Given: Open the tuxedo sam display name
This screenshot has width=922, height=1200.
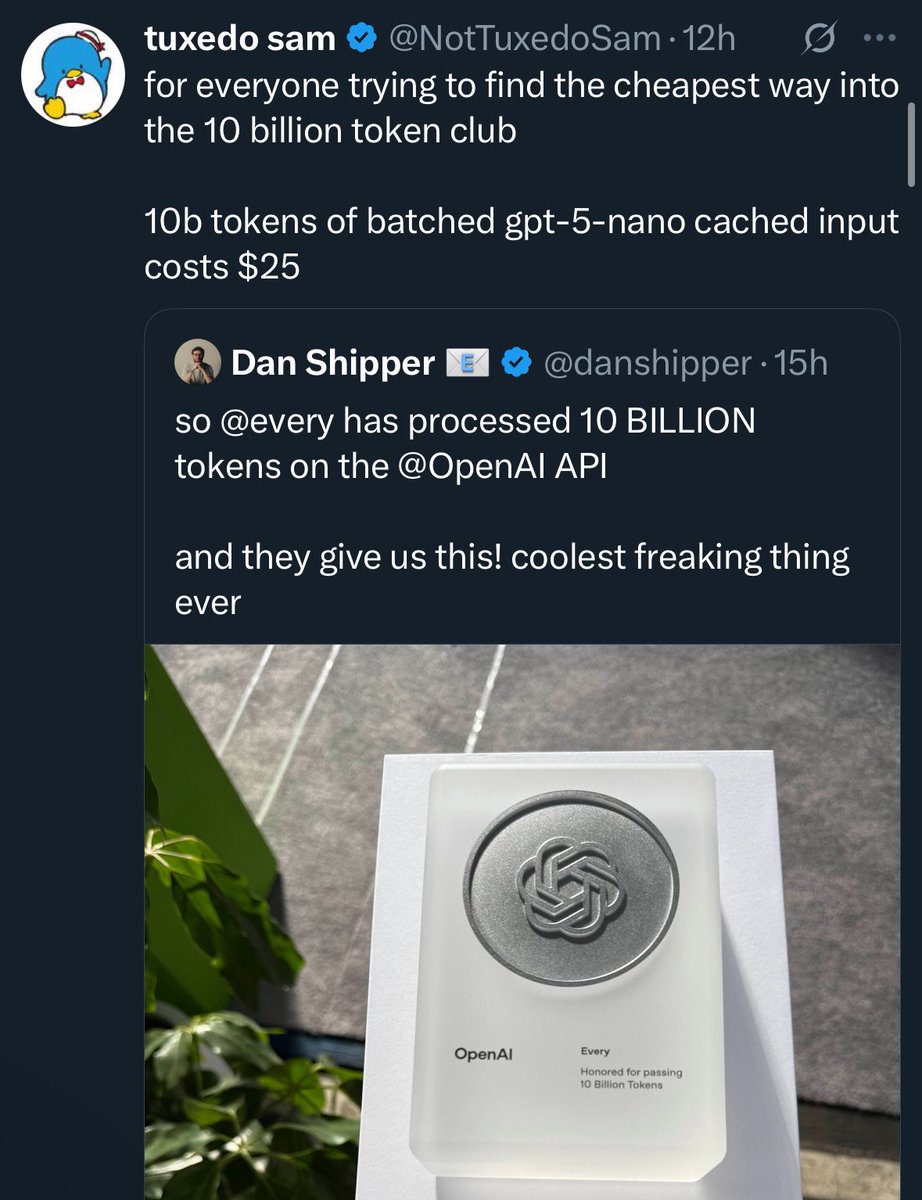Looking at the screenshot, I should pyautogui.click(x=239, y=38).
